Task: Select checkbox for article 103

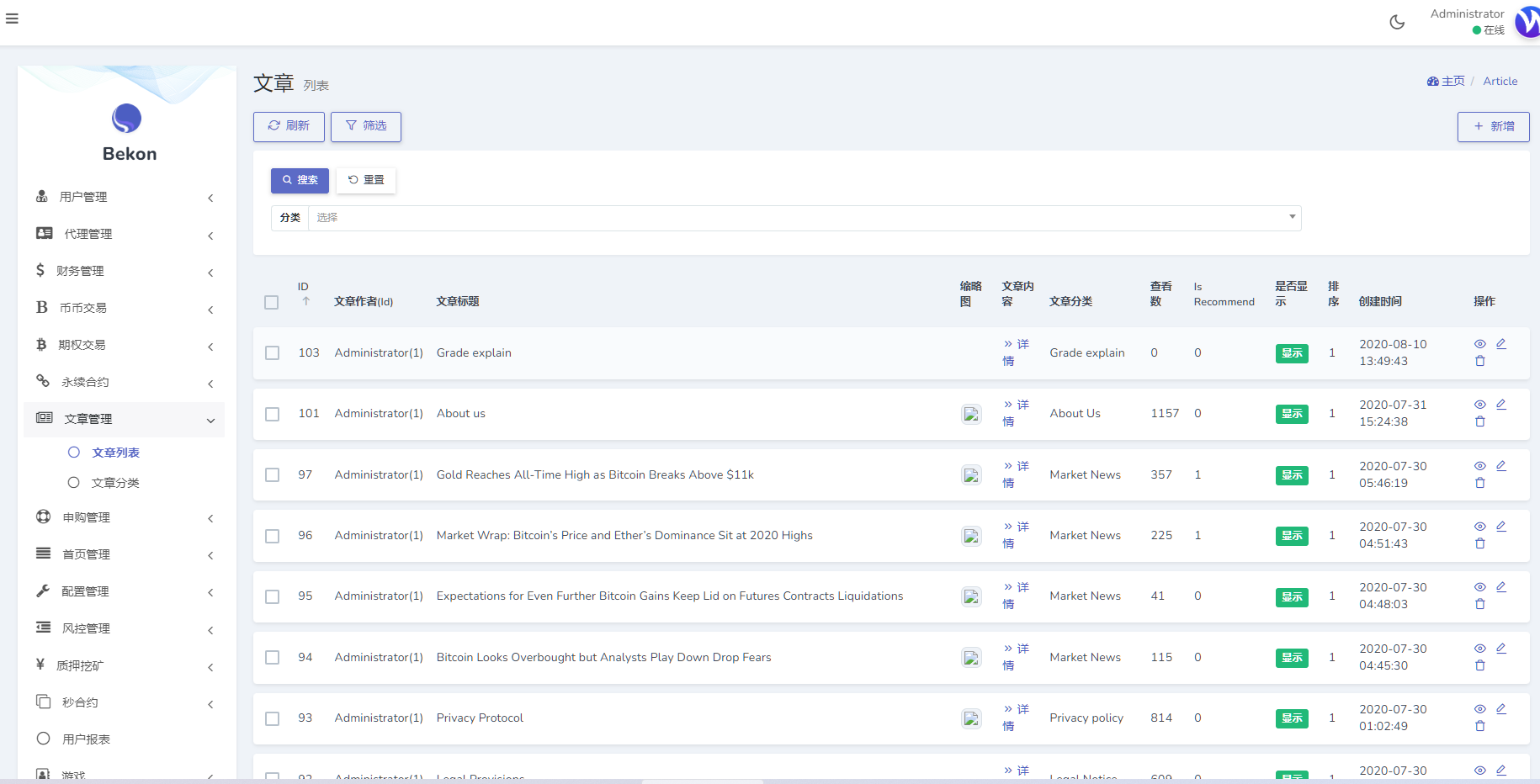Action: click(x=272, y=353)
